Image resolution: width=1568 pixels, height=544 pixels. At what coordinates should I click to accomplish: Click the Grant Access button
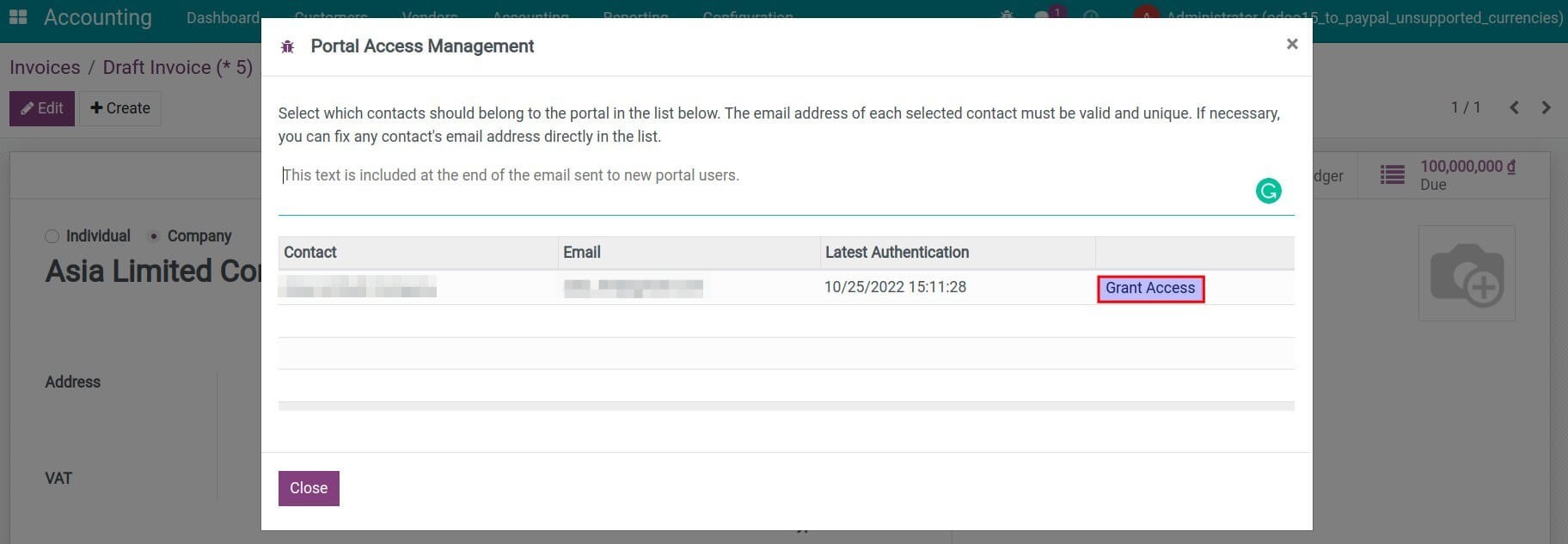pos(1150,288)
